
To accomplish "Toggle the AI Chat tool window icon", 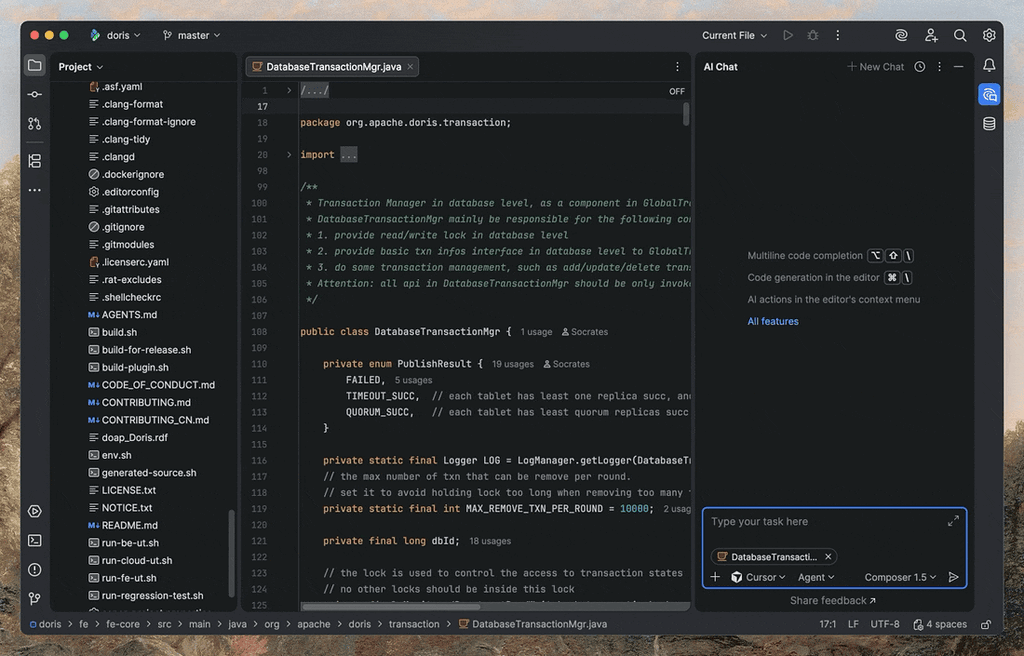I will click(x=989, y=95).
